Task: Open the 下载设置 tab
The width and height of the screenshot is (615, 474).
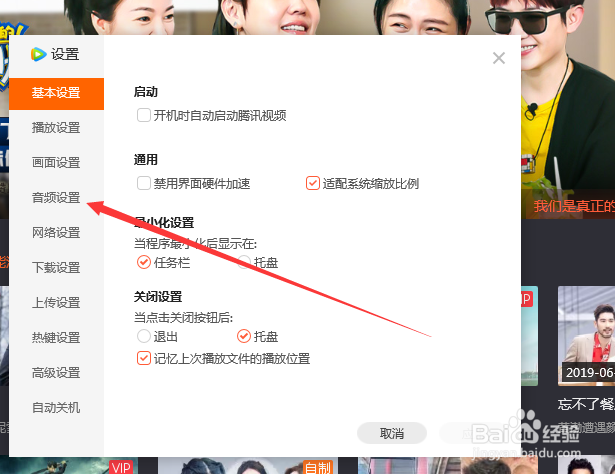Action: (56, 268)
